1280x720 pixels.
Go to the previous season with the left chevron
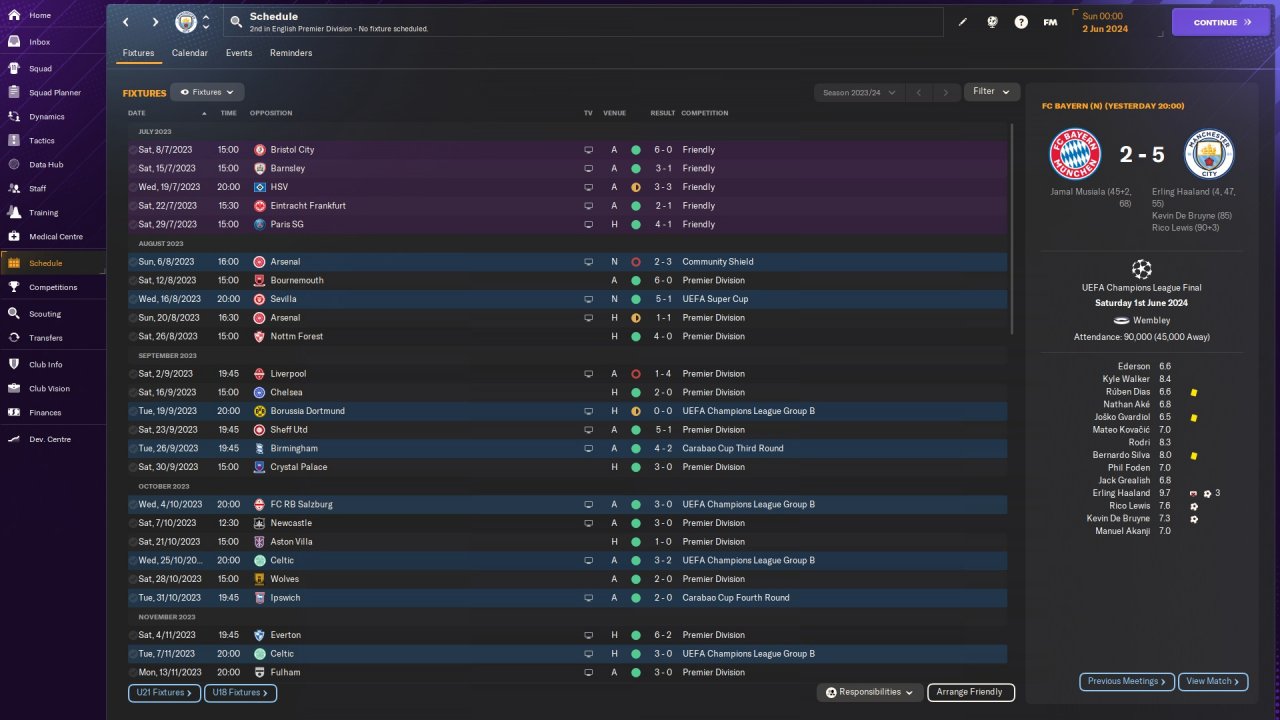click(919, 93)
